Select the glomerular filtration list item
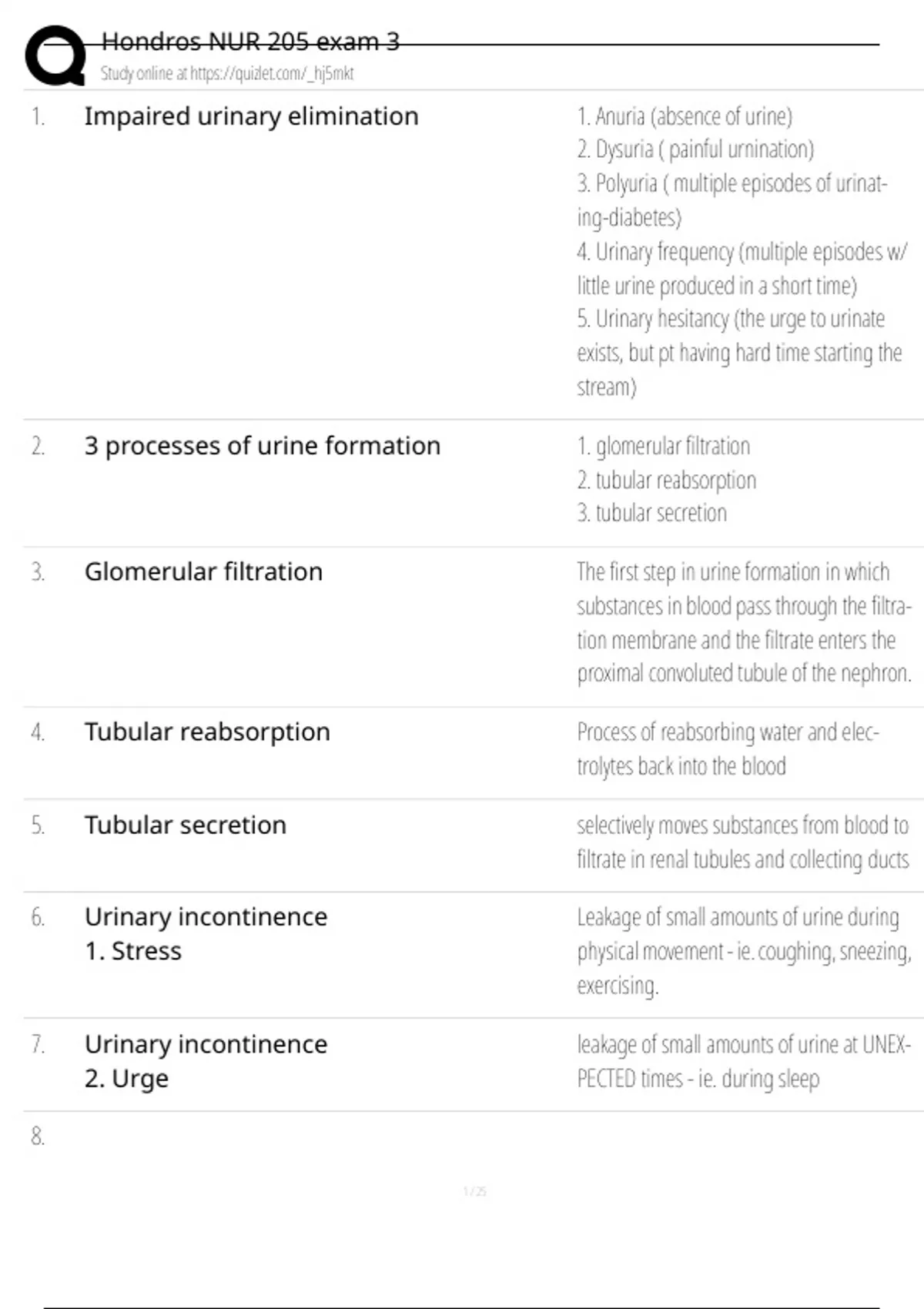924x1309 pixels. [x=663, y=447]
